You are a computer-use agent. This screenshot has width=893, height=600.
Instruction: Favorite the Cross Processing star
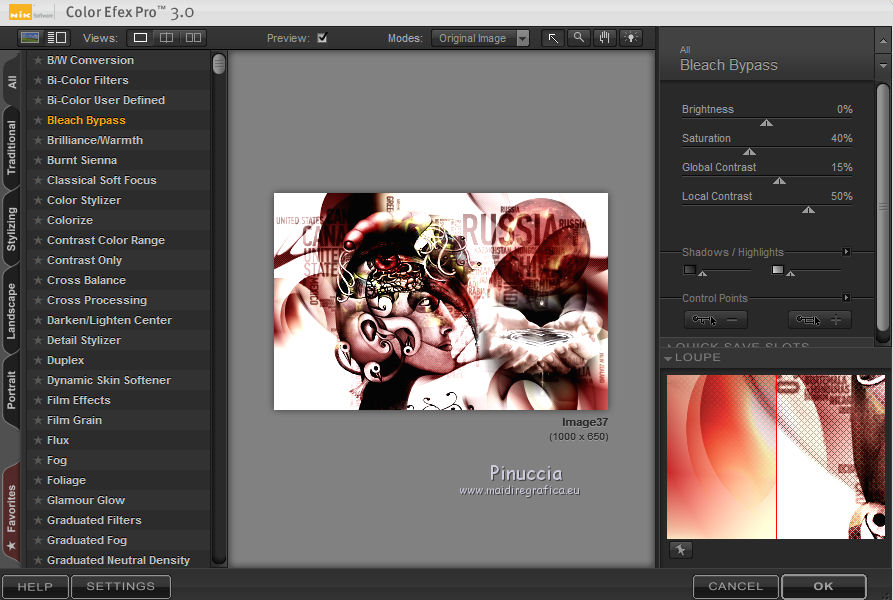tap(38, 301)
